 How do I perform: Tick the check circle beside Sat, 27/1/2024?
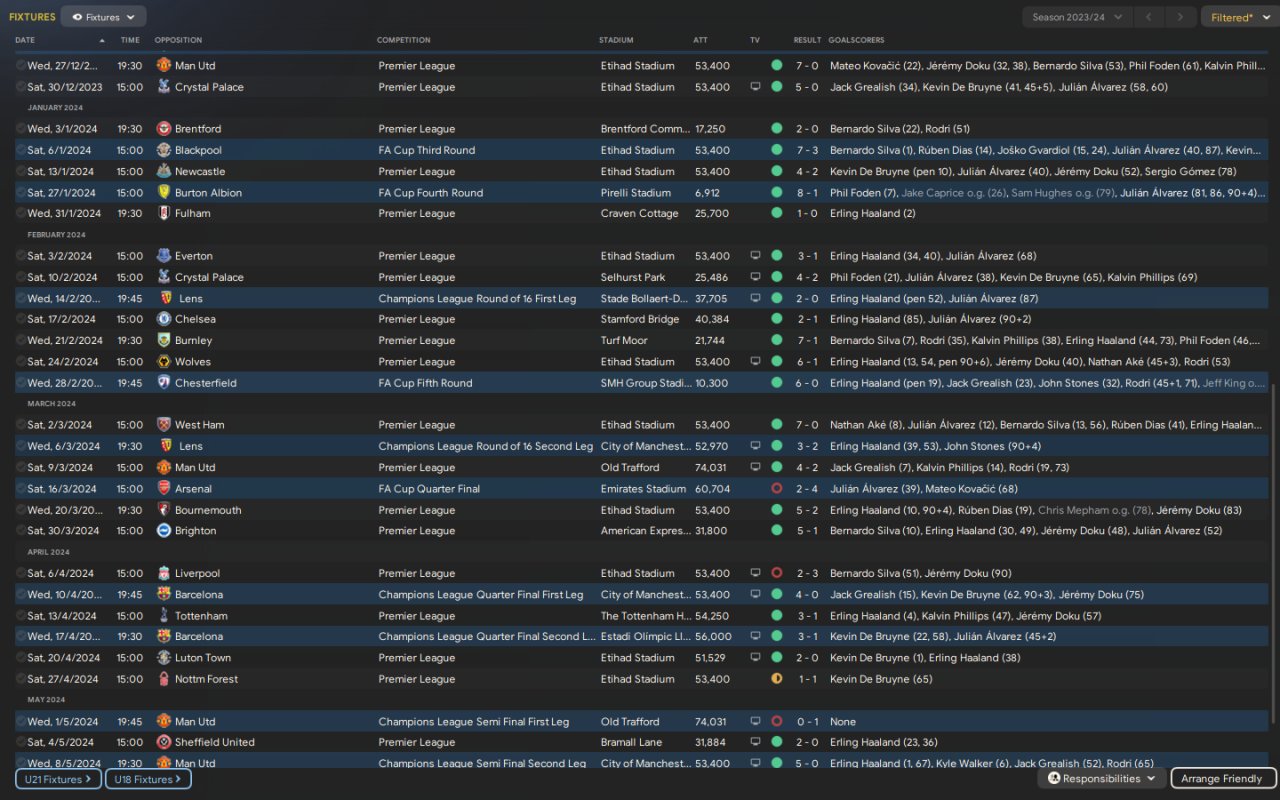click(21, 193)
